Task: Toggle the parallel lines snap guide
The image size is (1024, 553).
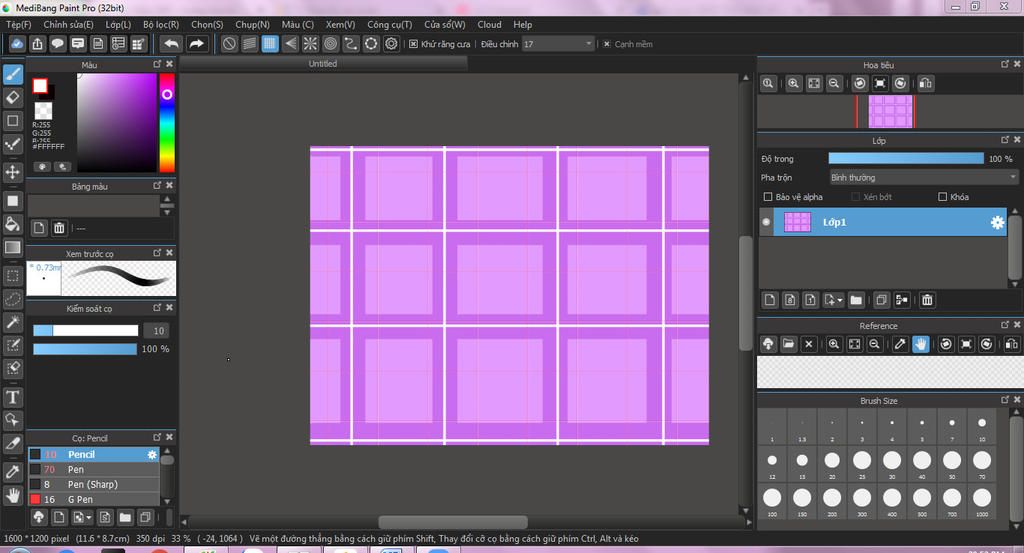Action: click(249, 44)
